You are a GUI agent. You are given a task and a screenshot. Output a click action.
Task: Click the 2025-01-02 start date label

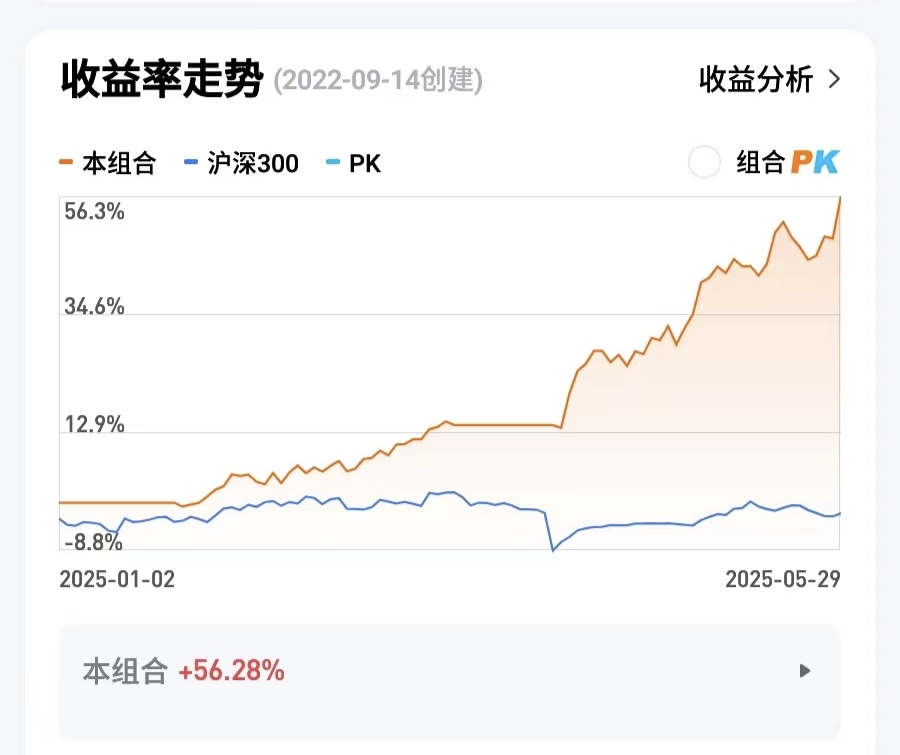117,579
